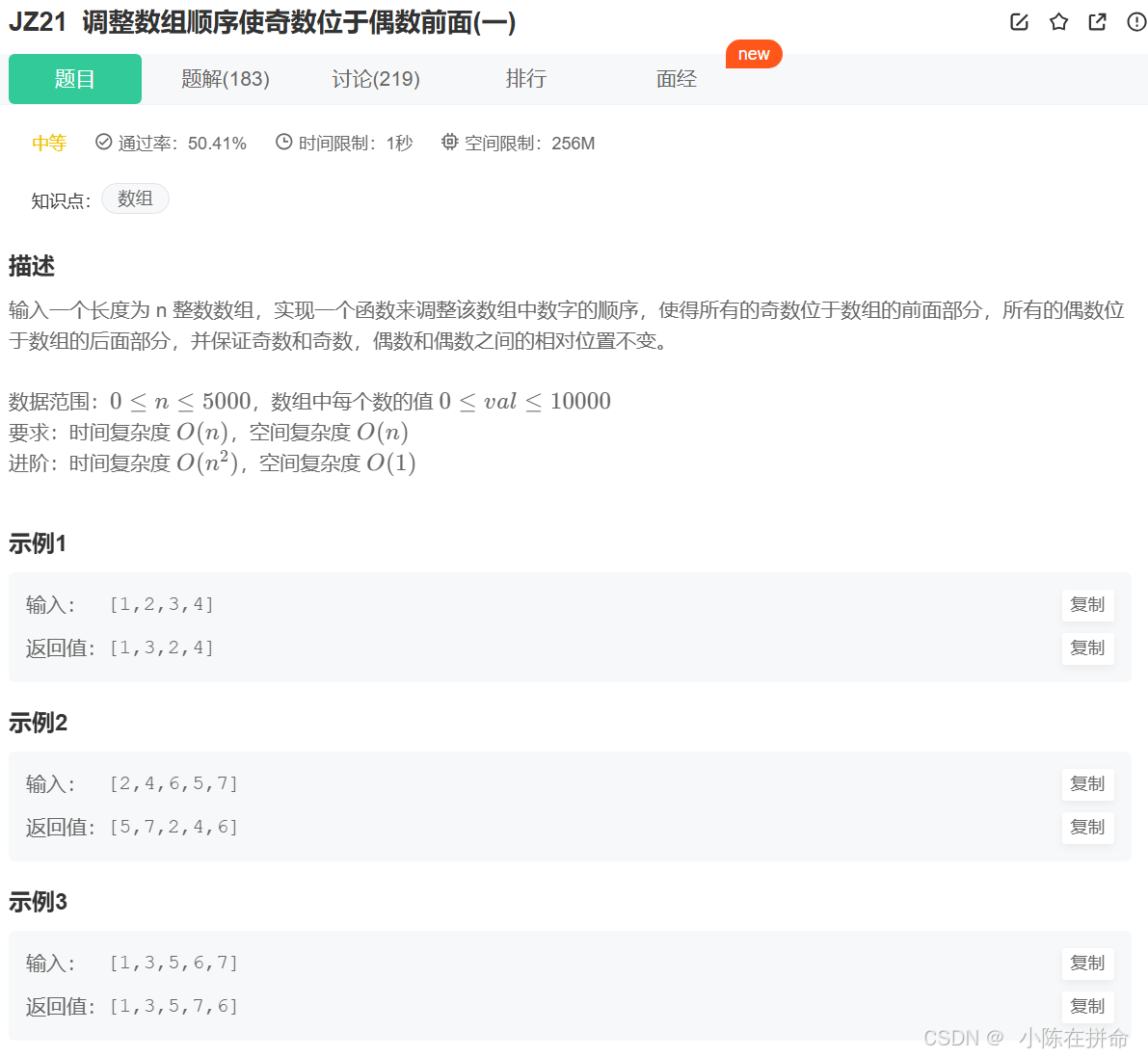
Task: Click the orange new badge
Action: [x=754, y=54]
